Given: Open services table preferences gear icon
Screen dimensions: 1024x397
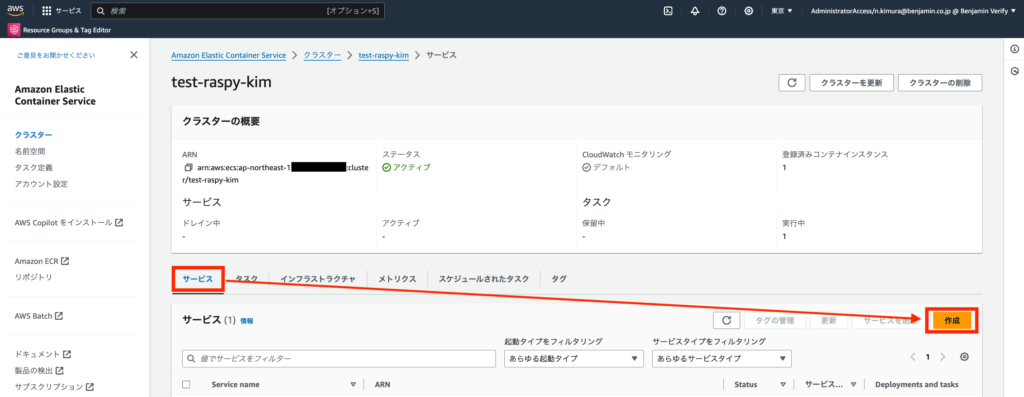Looking at the screenshot, I should [x=964, y=357].
